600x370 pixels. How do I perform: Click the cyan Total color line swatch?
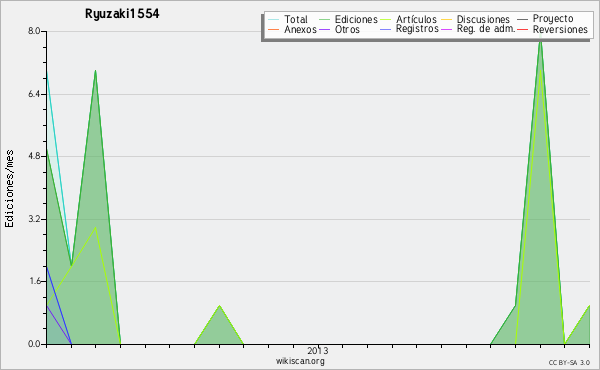pos(274,19)
